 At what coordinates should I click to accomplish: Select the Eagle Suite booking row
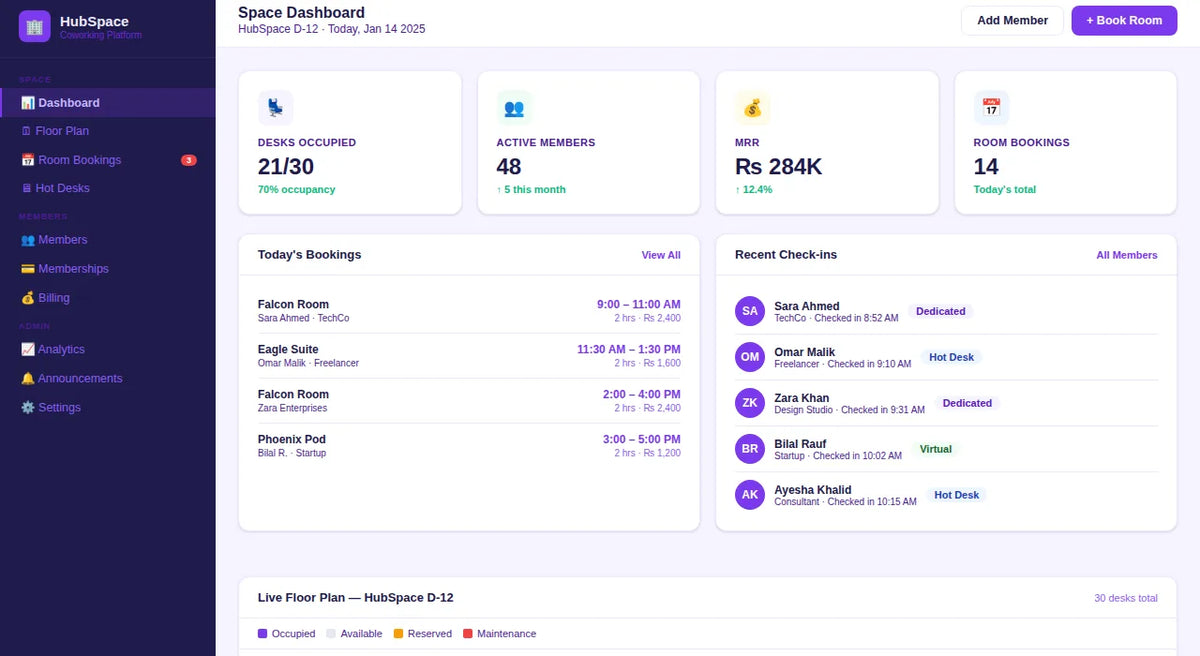(x=469, y=356)
